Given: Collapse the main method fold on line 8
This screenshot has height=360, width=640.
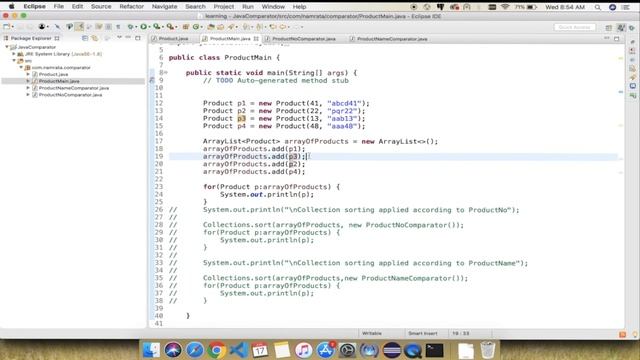Looking at the screenshot, I should pos(166,73).
